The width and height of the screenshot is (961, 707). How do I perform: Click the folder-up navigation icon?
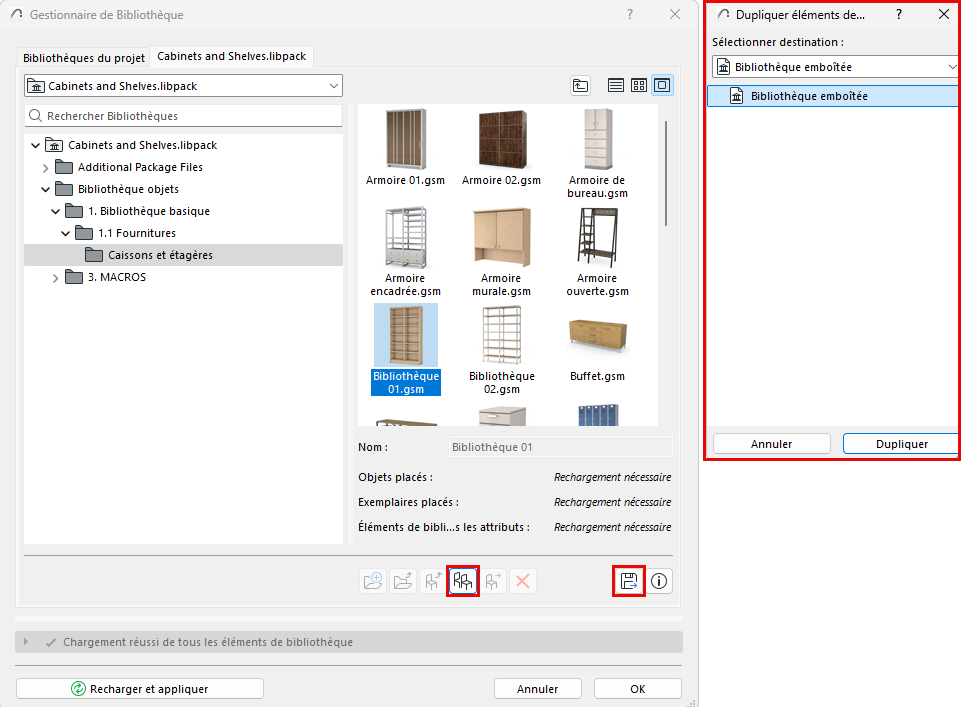[580, 86]
